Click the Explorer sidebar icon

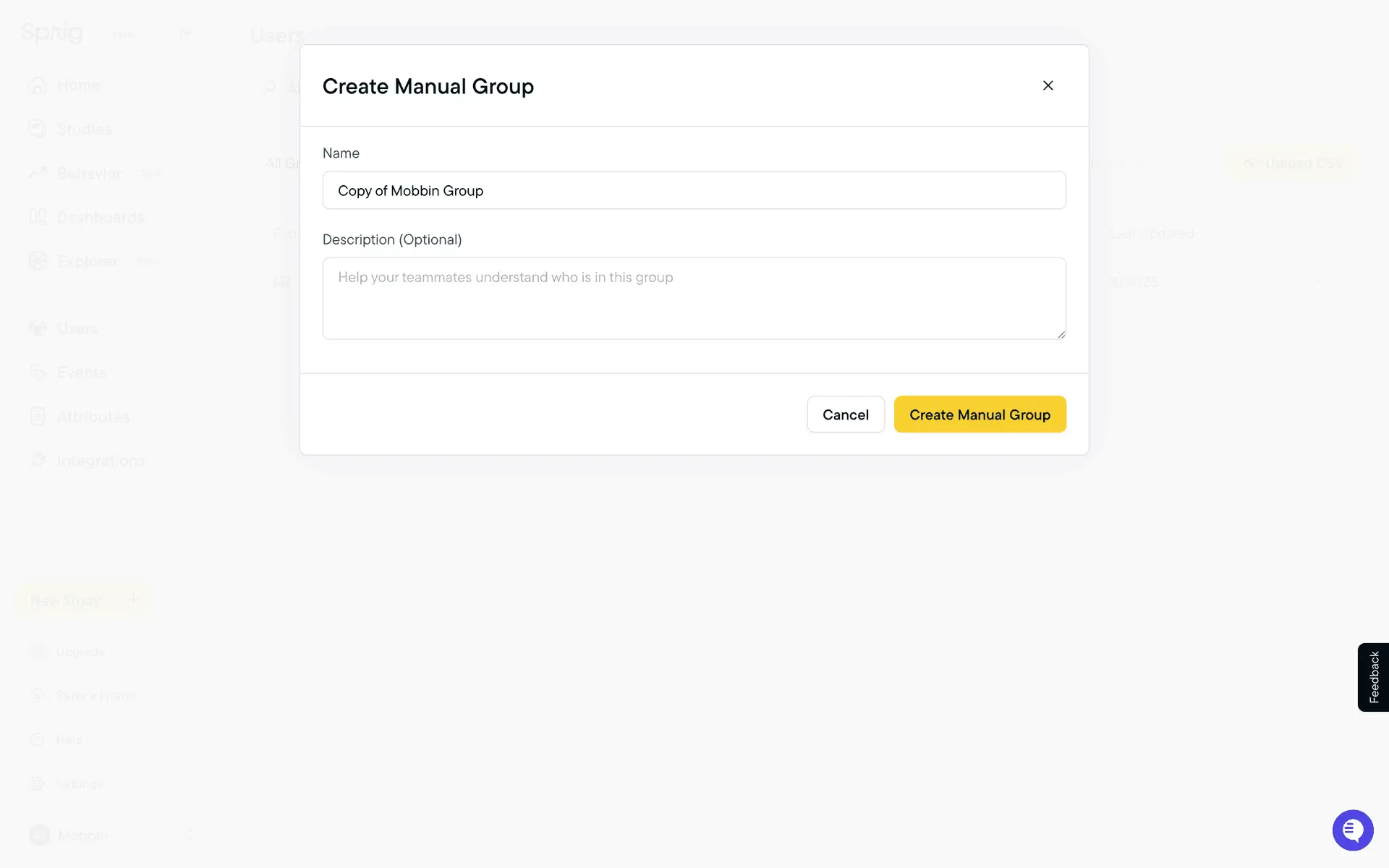[x=38, y=261]
